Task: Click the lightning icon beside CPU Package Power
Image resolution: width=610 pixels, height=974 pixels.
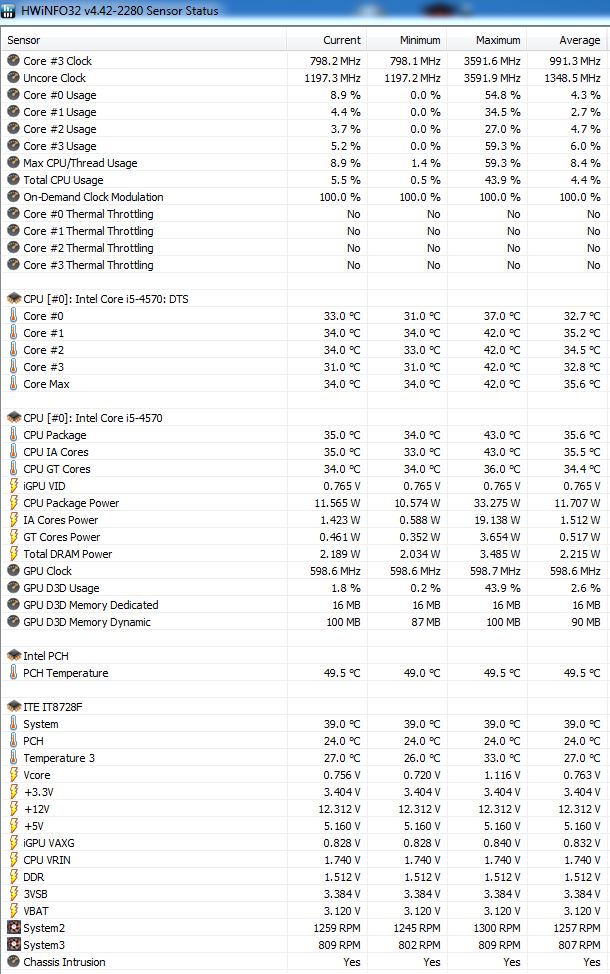Action: [13, 503]
